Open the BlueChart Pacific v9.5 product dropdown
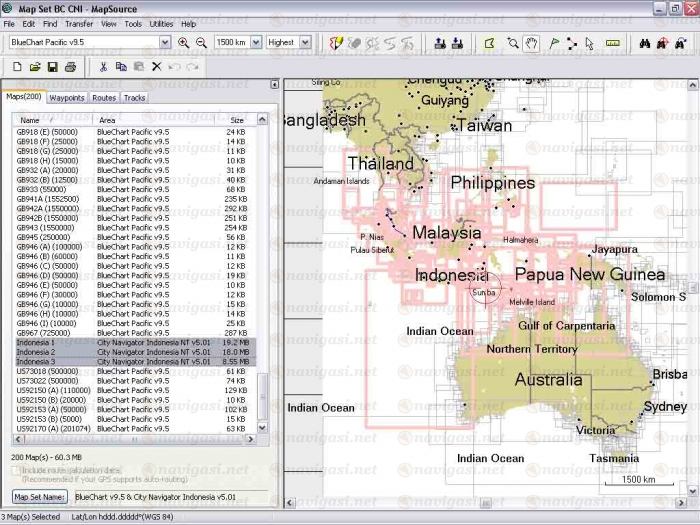Viewport: 700px width, 525px height. 164,43
